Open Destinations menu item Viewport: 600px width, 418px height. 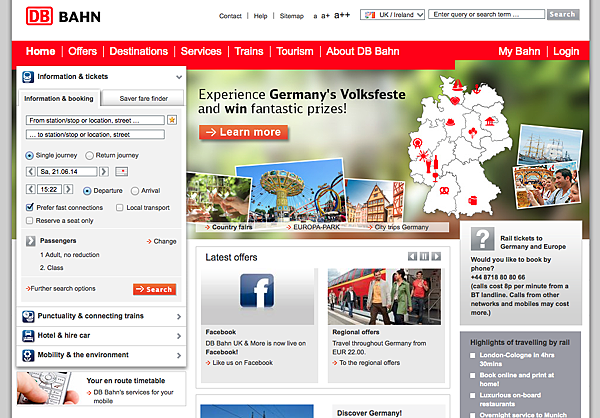click(x=139, y=51)
